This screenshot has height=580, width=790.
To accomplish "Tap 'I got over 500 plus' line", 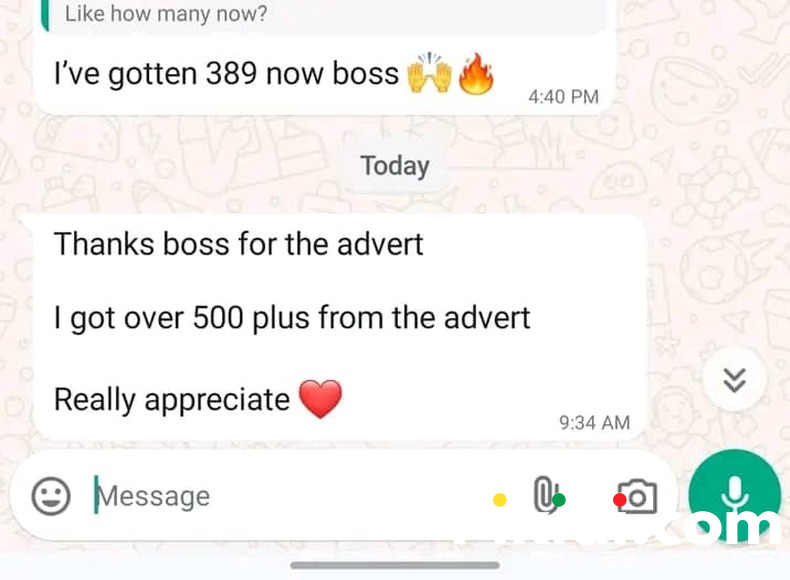I will 292,318.
